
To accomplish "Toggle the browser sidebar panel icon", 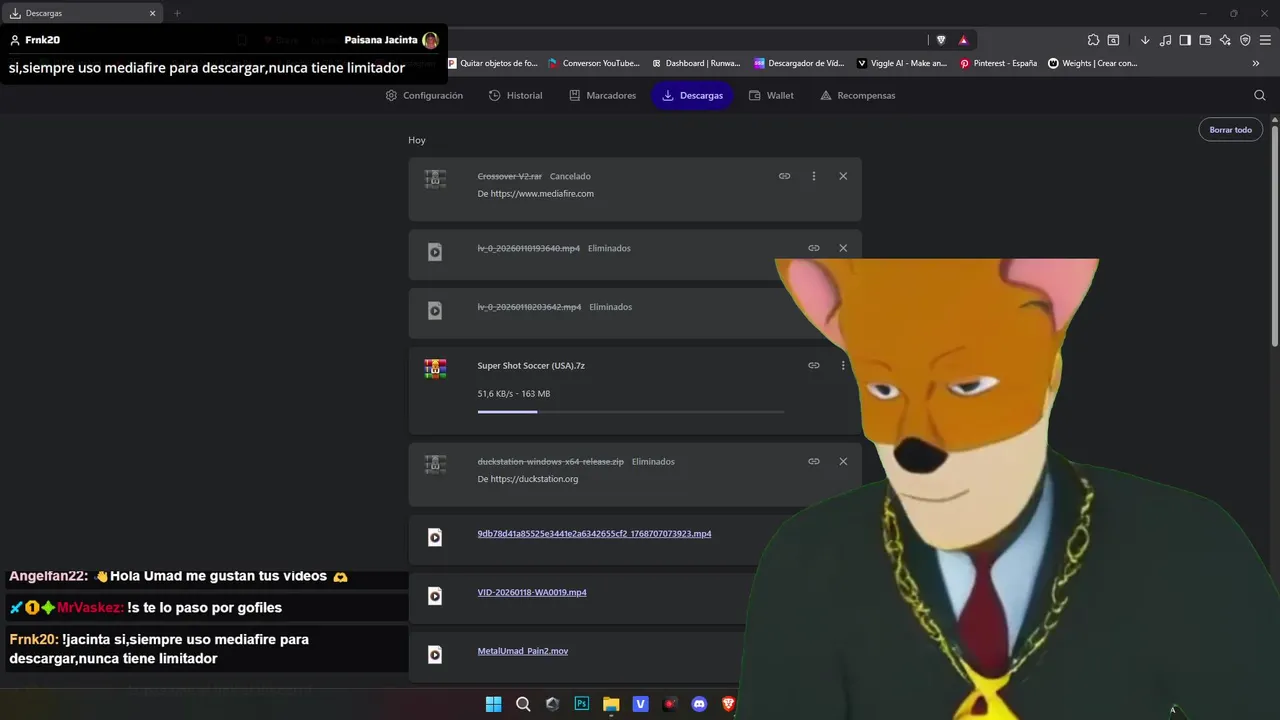I will pyautogui.click(x=1185, y=40).
